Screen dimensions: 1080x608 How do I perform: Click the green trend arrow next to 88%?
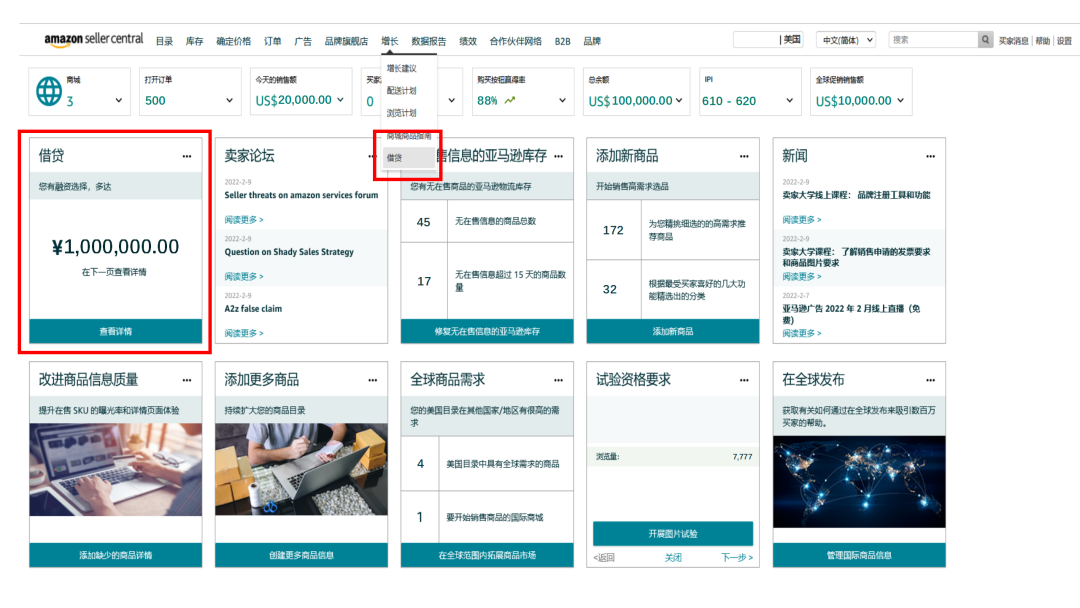point(508,98)
